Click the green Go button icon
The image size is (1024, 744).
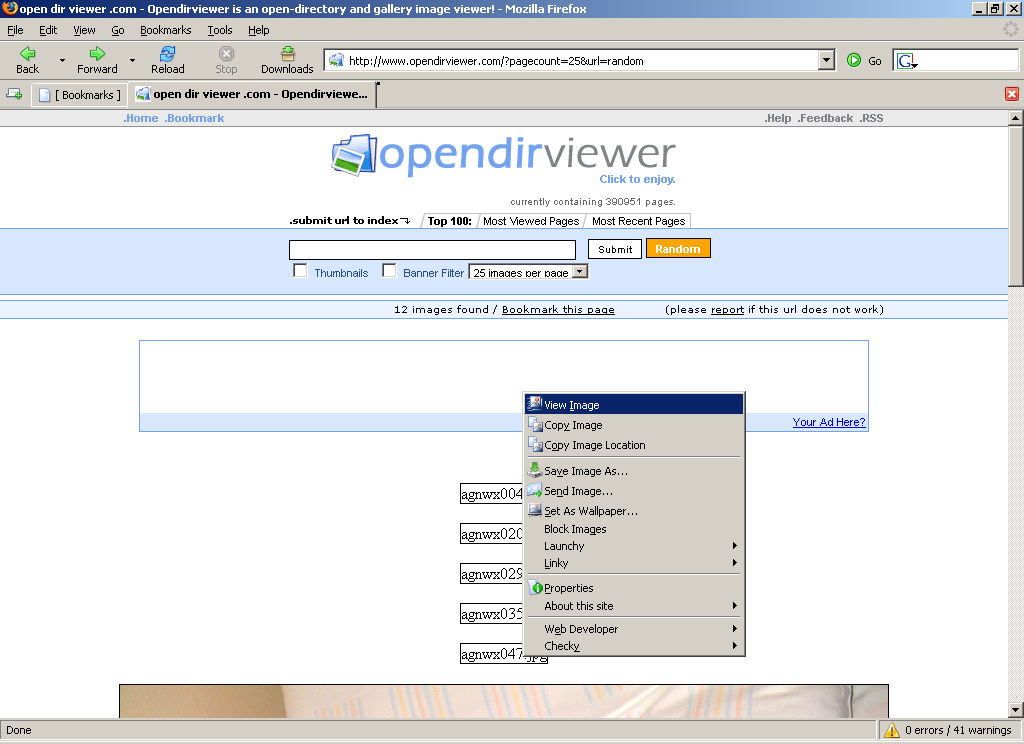click(854, 61)
